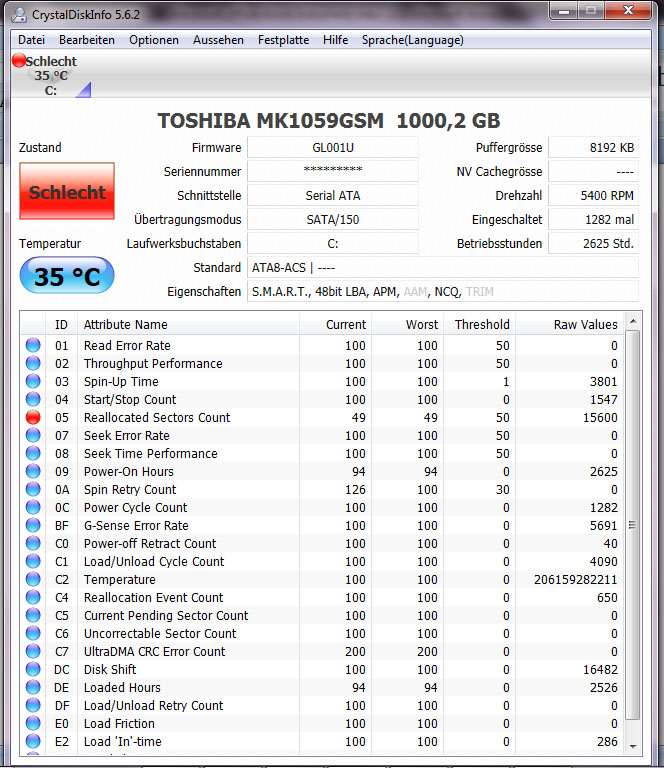
Task: Click the scroll down arrow of attribute list
Action: 633,747
